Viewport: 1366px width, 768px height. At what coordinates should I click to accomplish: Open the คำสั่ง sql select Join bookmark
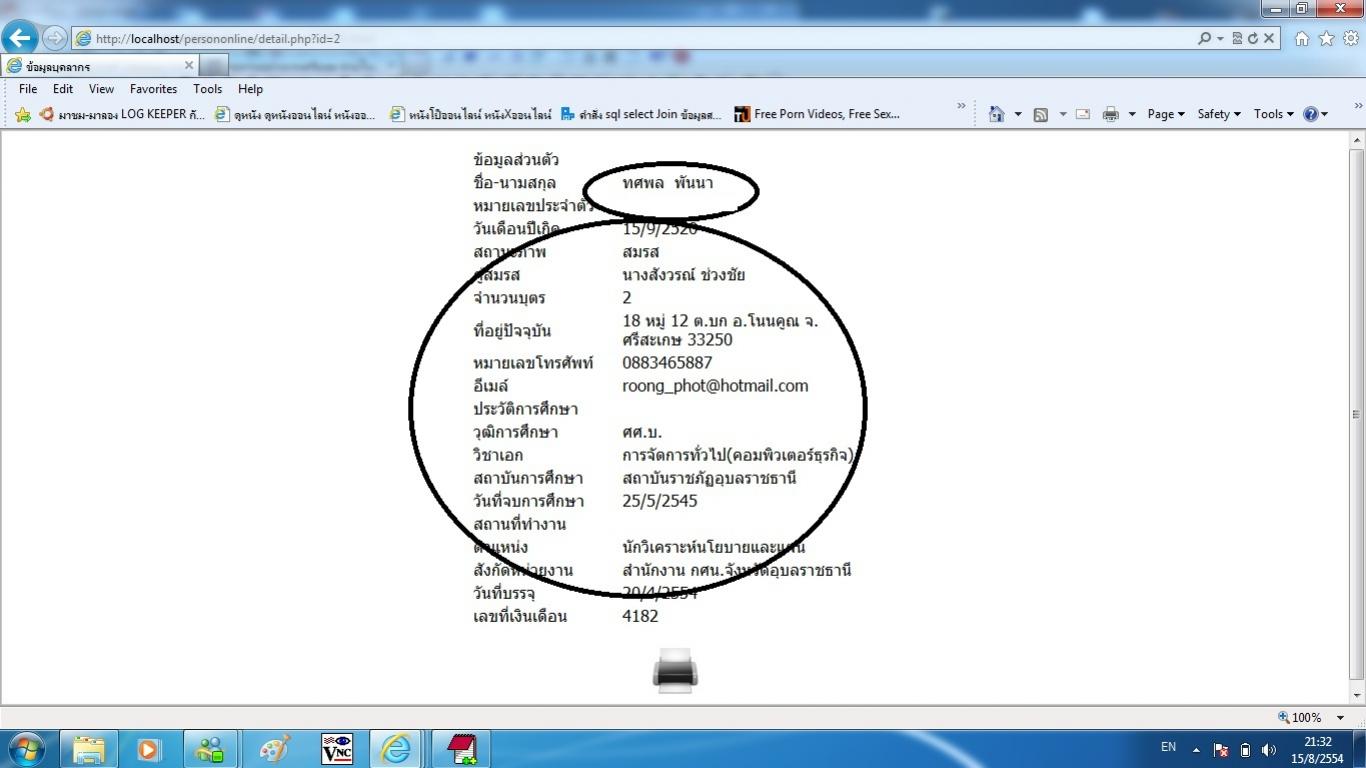pos(641,114)
